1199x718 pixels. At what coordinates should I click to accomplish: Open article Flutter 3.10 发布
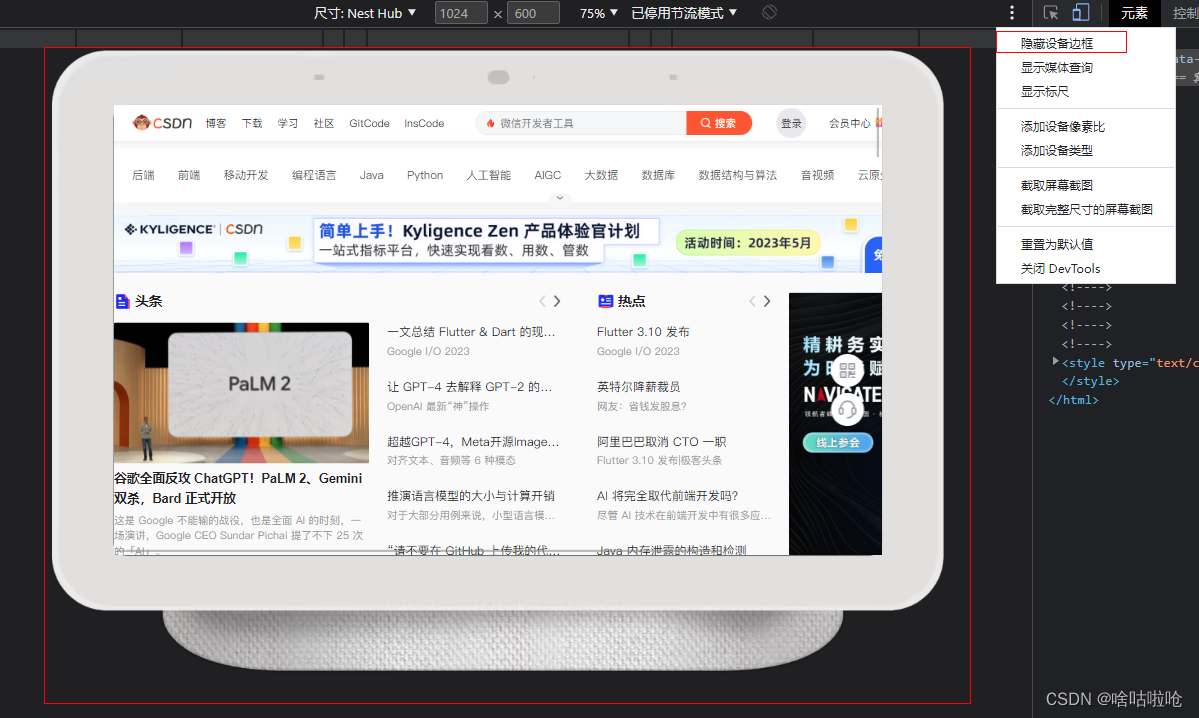(x=643, y=332)
